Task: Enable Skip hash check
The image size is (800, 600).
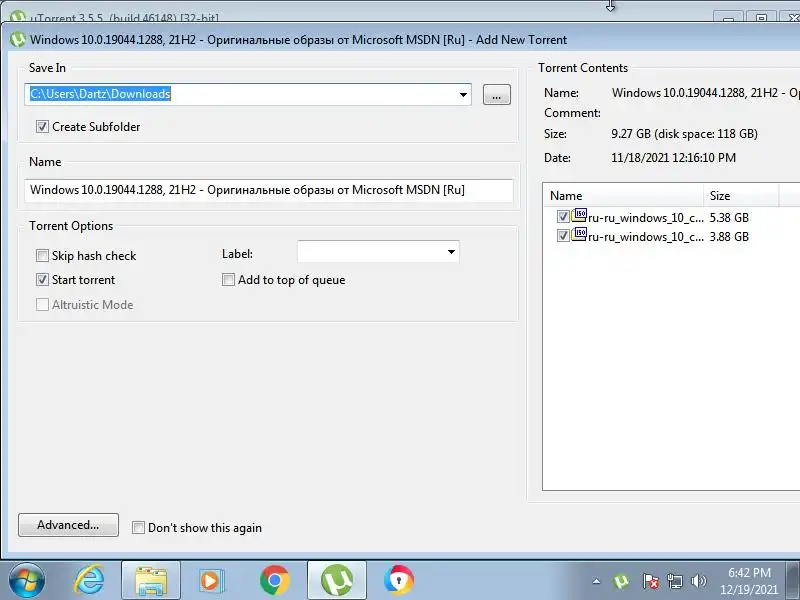Action: (42, 256)
